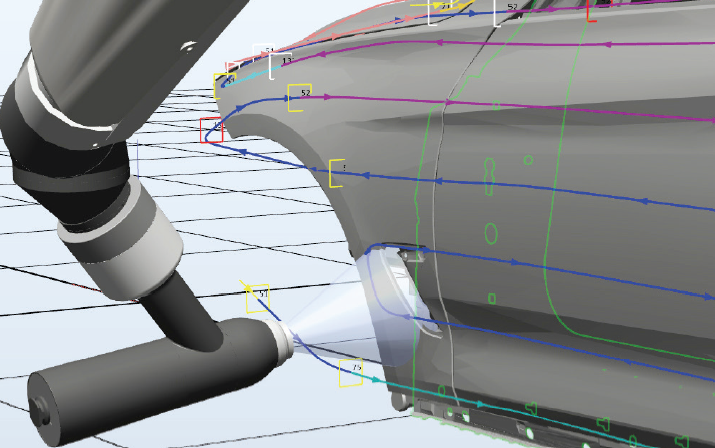The width and height of the screenshot is (715, 448).
Task: Click the small green circle on door
Action: 528,160
